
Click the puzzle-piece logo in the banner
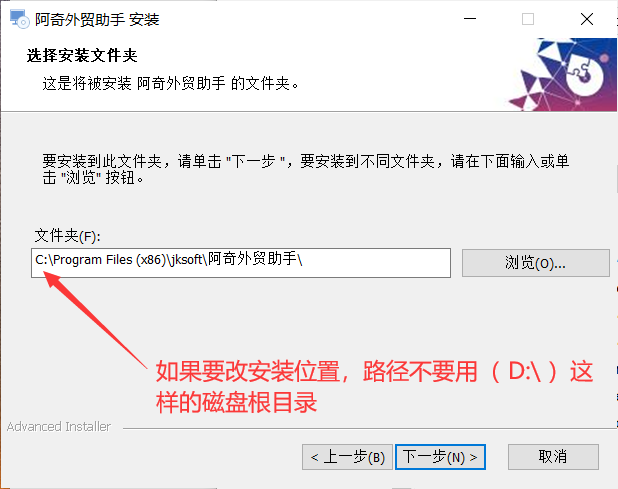(x=584, y=74)
